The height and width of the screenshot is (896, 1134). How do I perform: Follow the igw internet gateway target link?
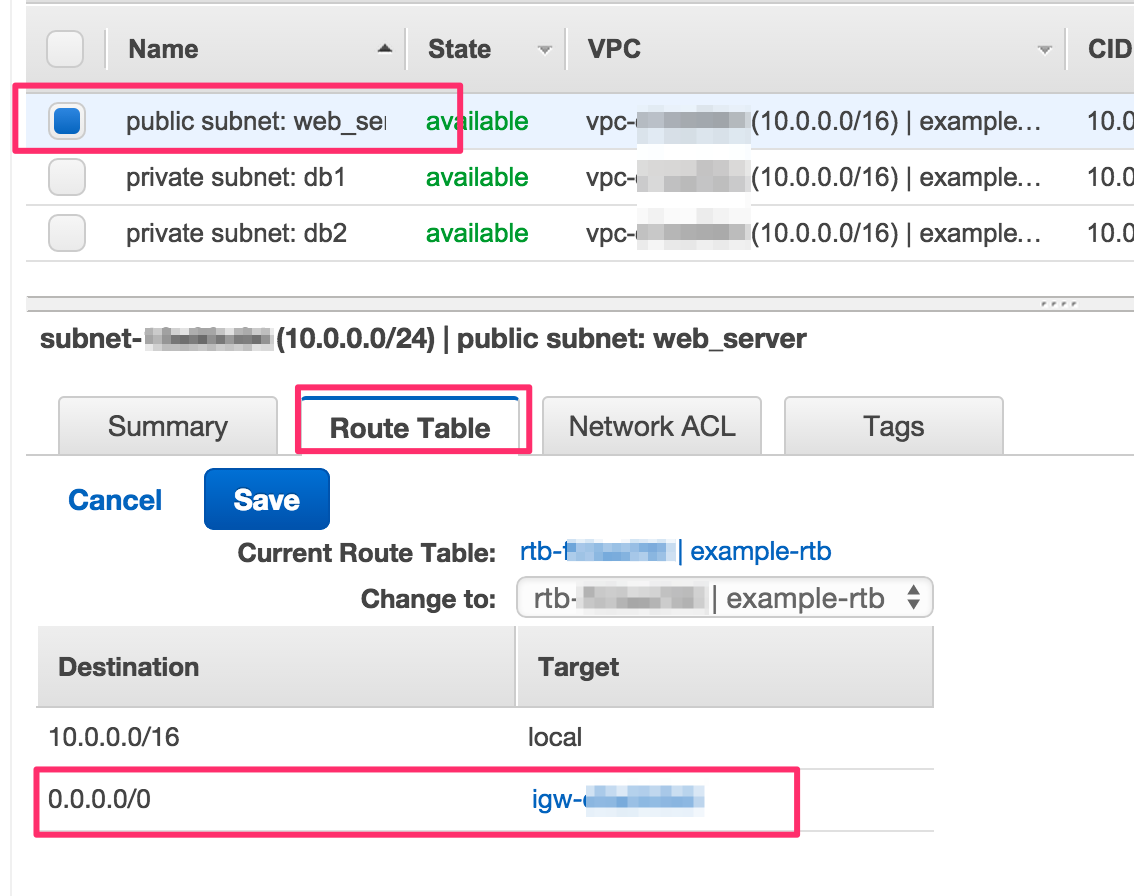coord(618,800)
